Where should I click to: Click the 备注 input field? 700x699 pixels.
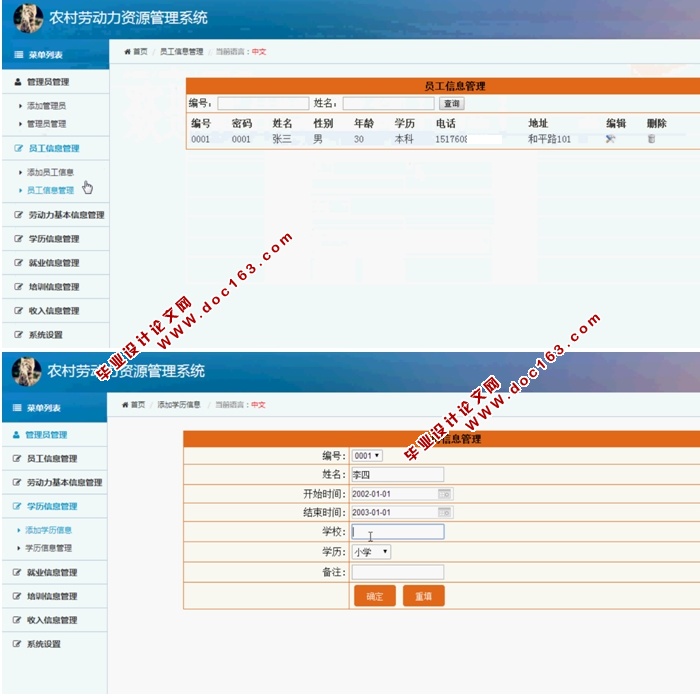398,572
